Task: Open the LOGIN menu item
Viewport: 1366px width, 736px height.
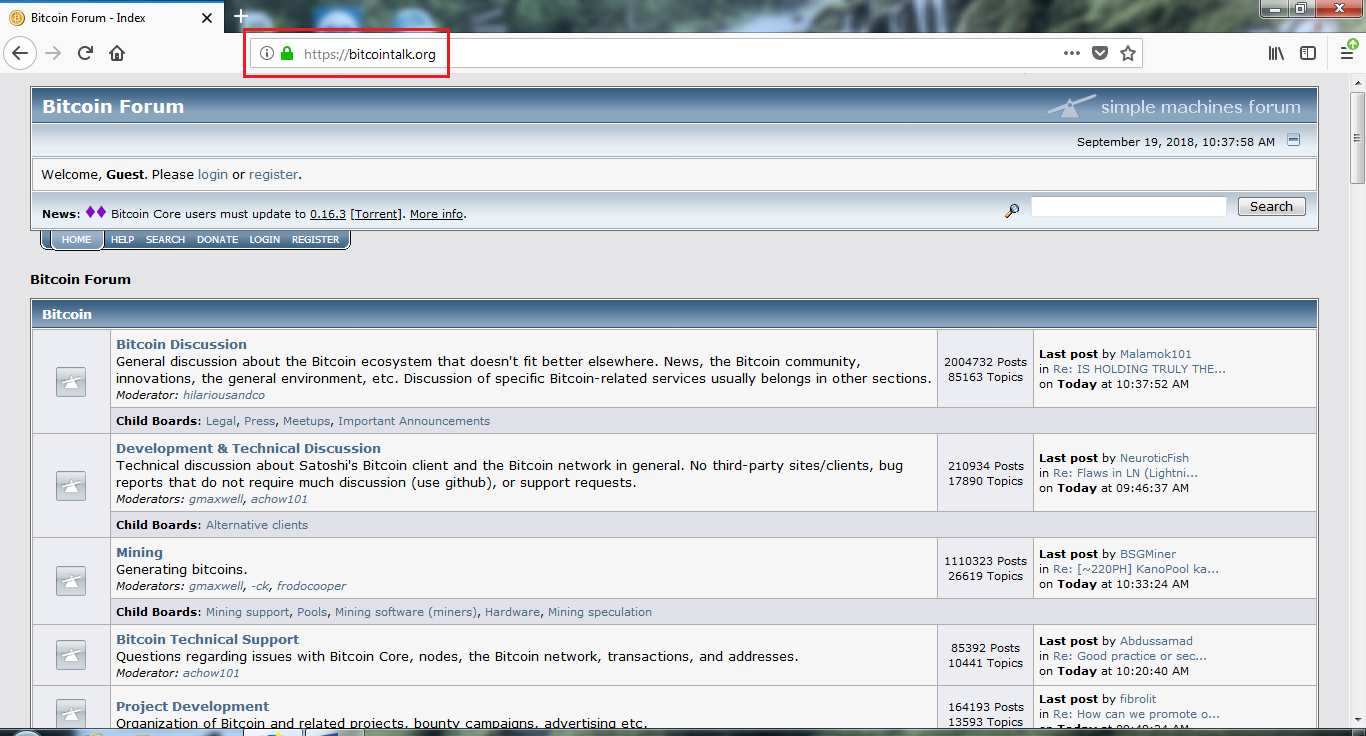Action: (265, 240)
